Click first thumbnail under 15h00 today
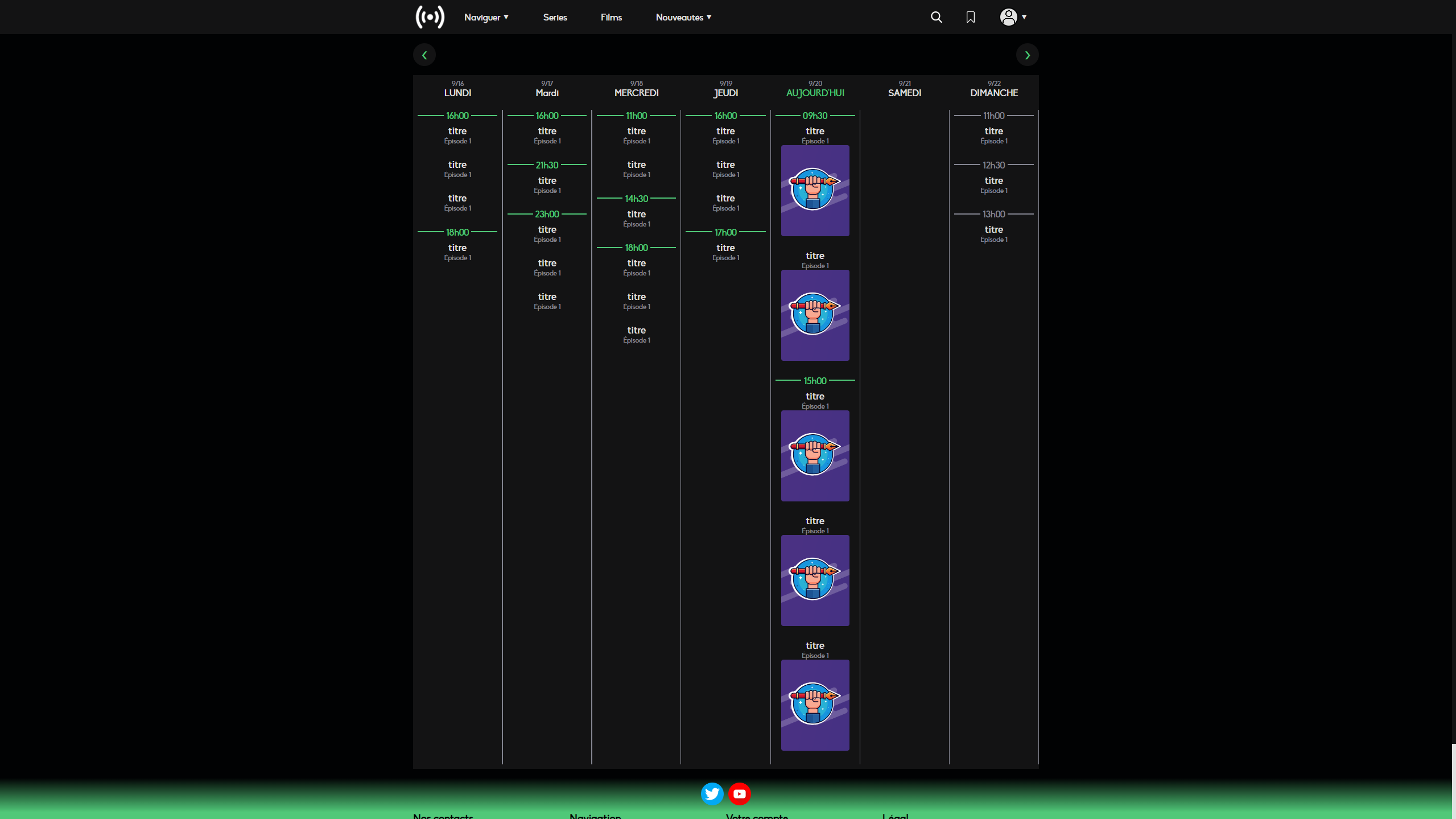Image resolution: width=1456 pixels, height=819 pixels. click(x=815, y=456)
